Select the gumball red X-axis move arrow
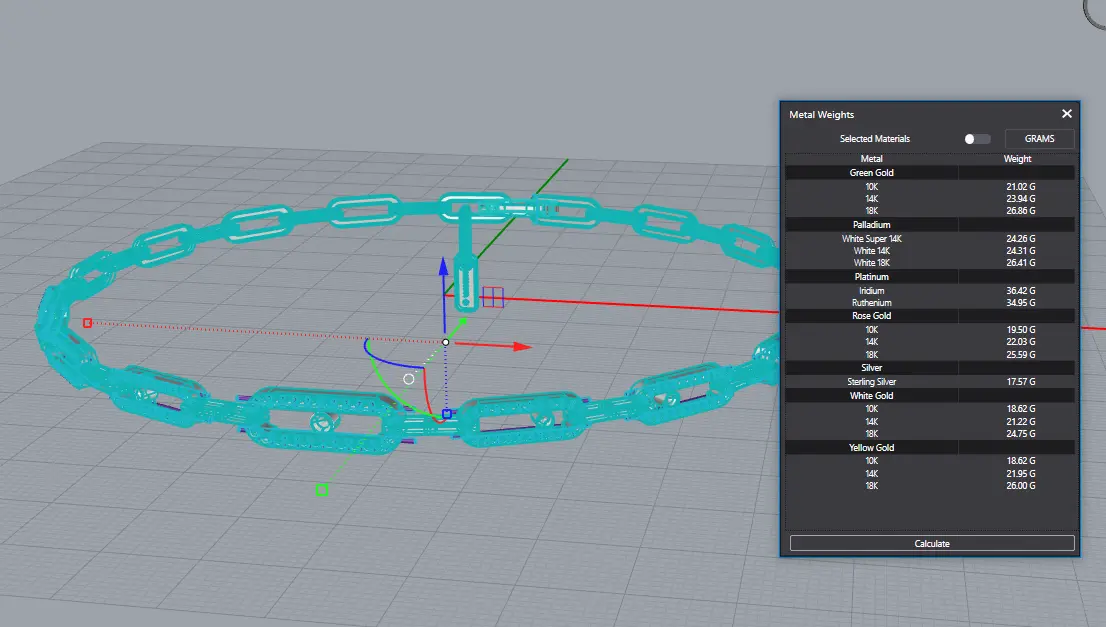The image size is (1106, 627). 522,346
